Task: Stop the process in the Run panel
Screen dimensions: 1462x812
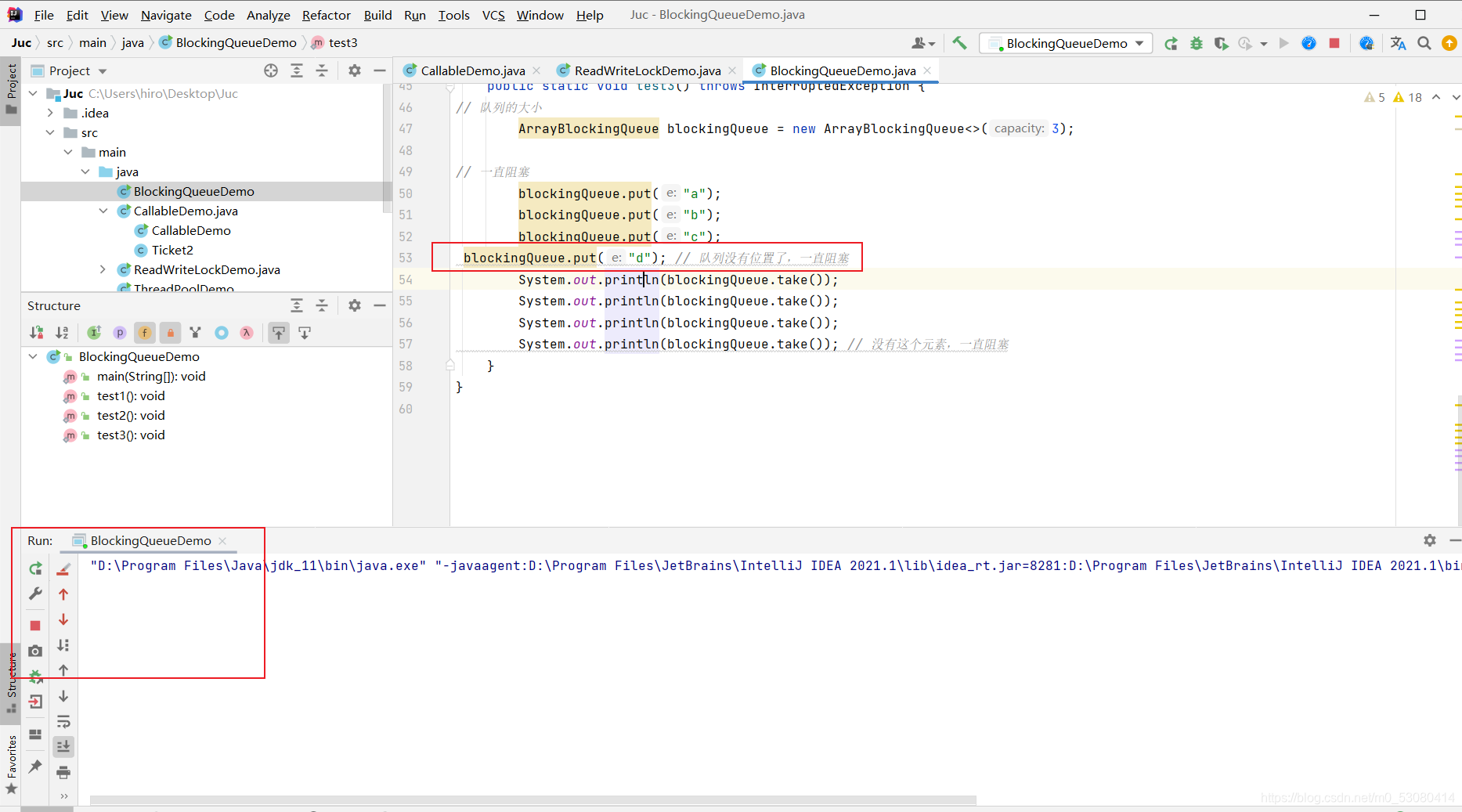Action: (x=35, y=626)
